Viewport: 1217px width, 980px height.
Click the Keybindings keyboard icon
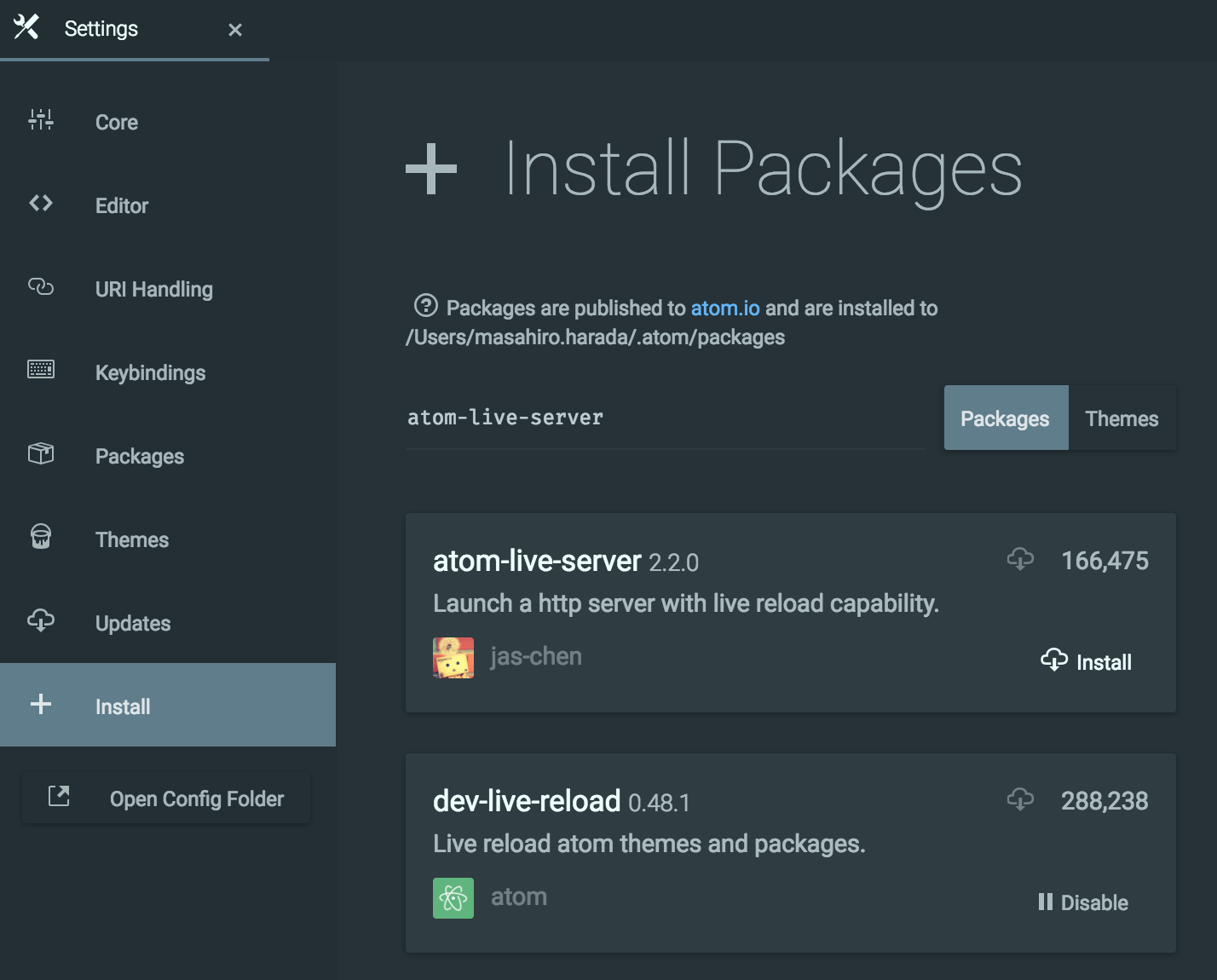[40, 372]
